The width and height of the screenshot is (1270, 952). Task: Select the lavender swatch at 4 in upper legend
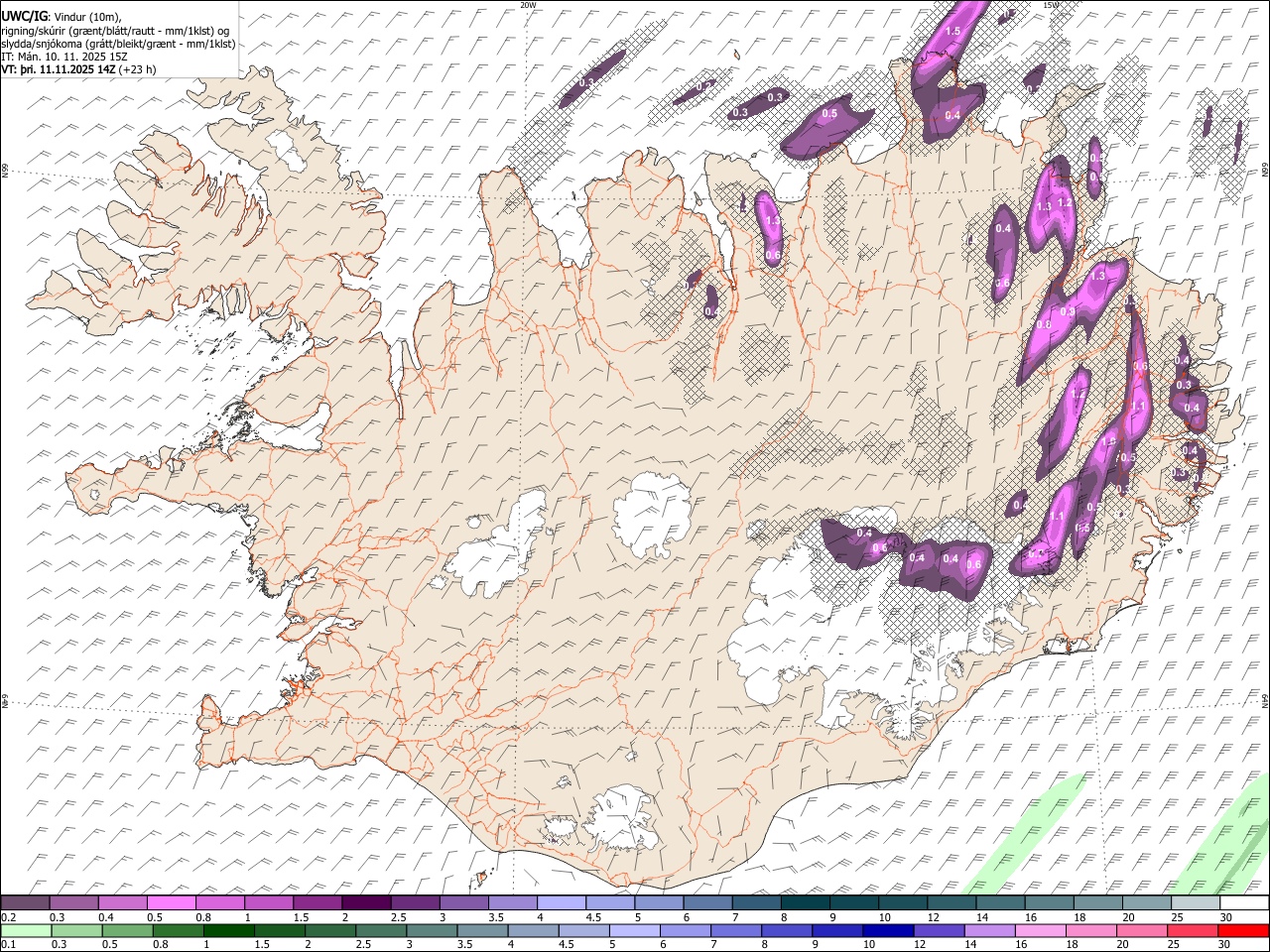(x=561, y=903)
